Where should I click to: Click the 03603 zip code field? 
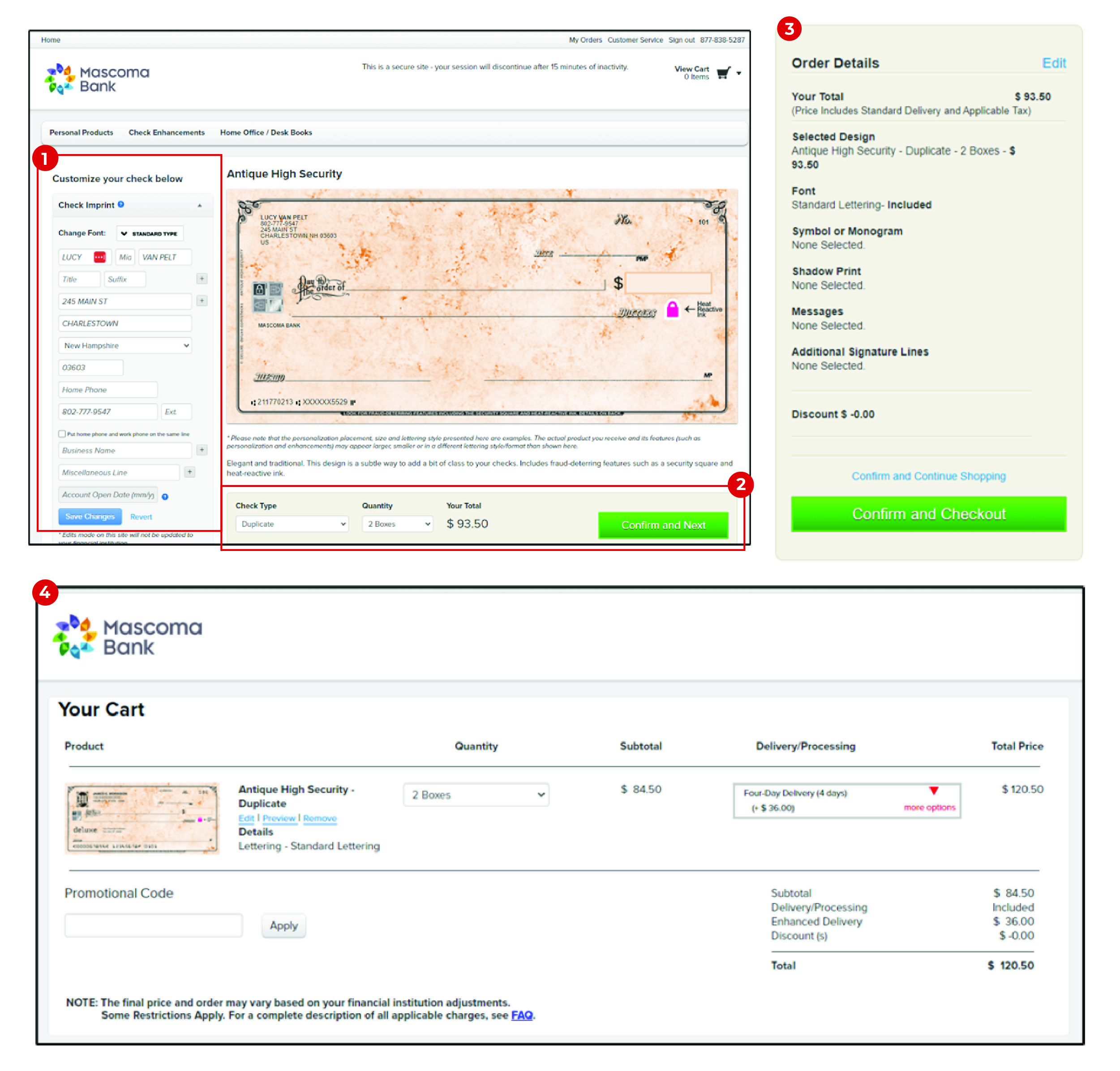[x=91, y=367]
